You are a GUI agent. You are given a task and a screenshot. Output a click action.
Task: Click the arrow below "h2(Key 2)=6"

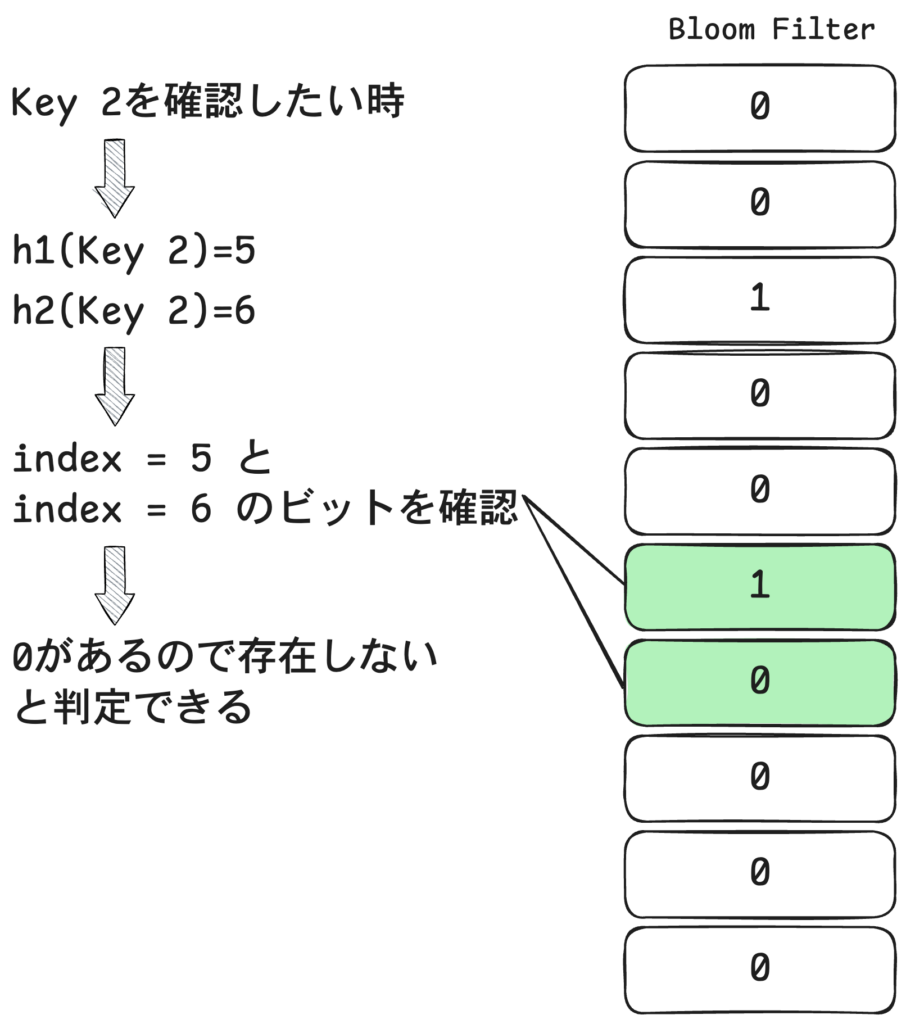click(x=115, y=387)
